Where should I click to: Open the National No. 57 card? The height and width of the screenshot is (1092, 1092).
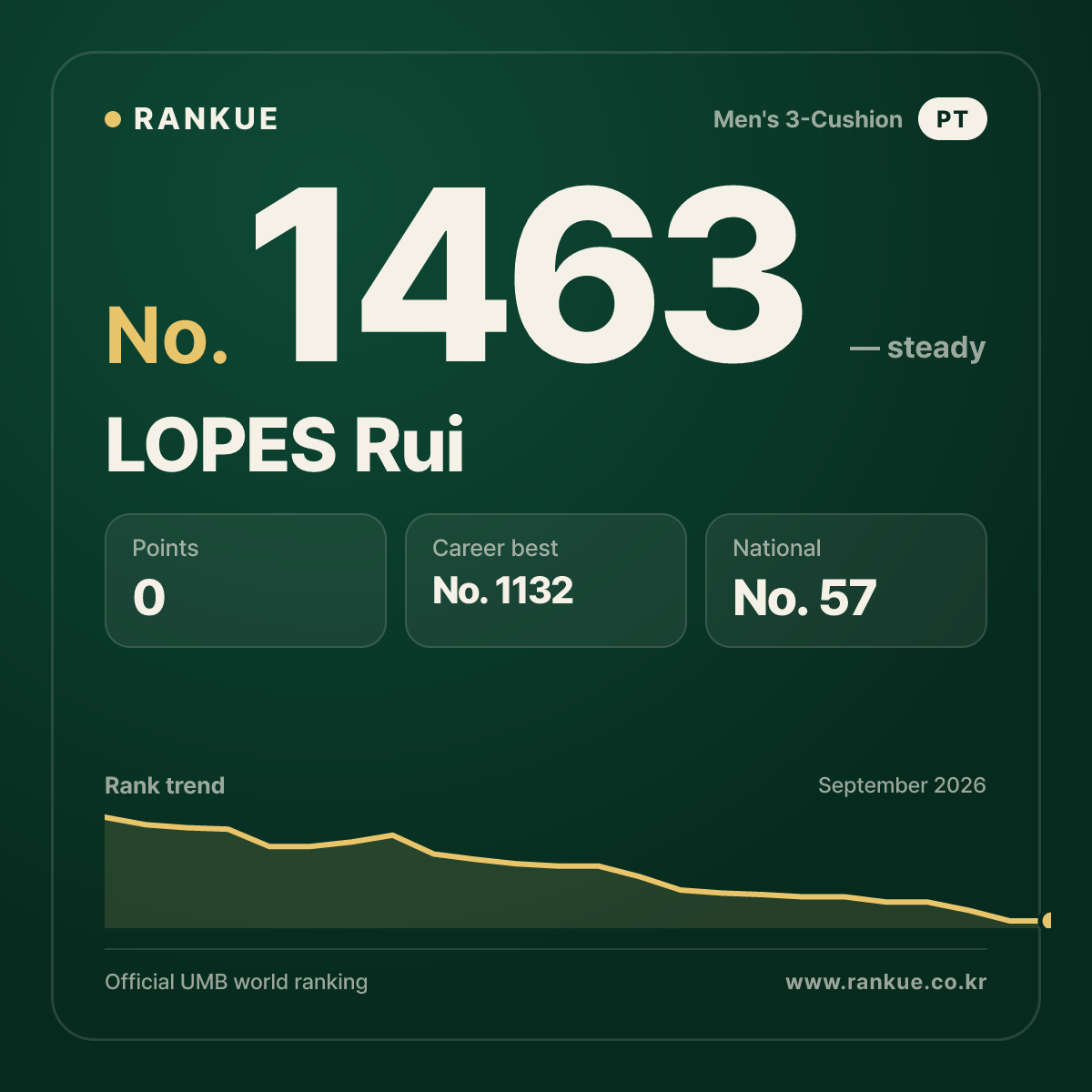click(846, 581)
